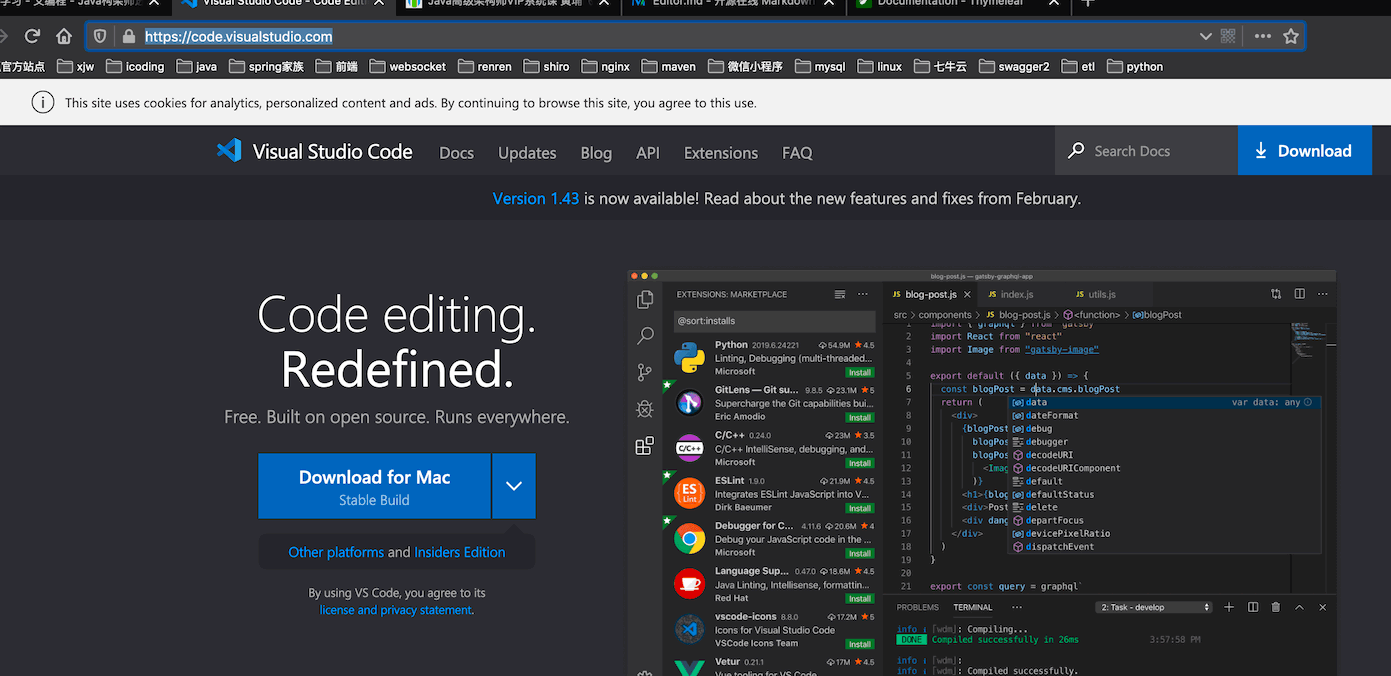Show site security info via the padlock icon
Viewport: 1391px width, 676px height.
[128, 36]
